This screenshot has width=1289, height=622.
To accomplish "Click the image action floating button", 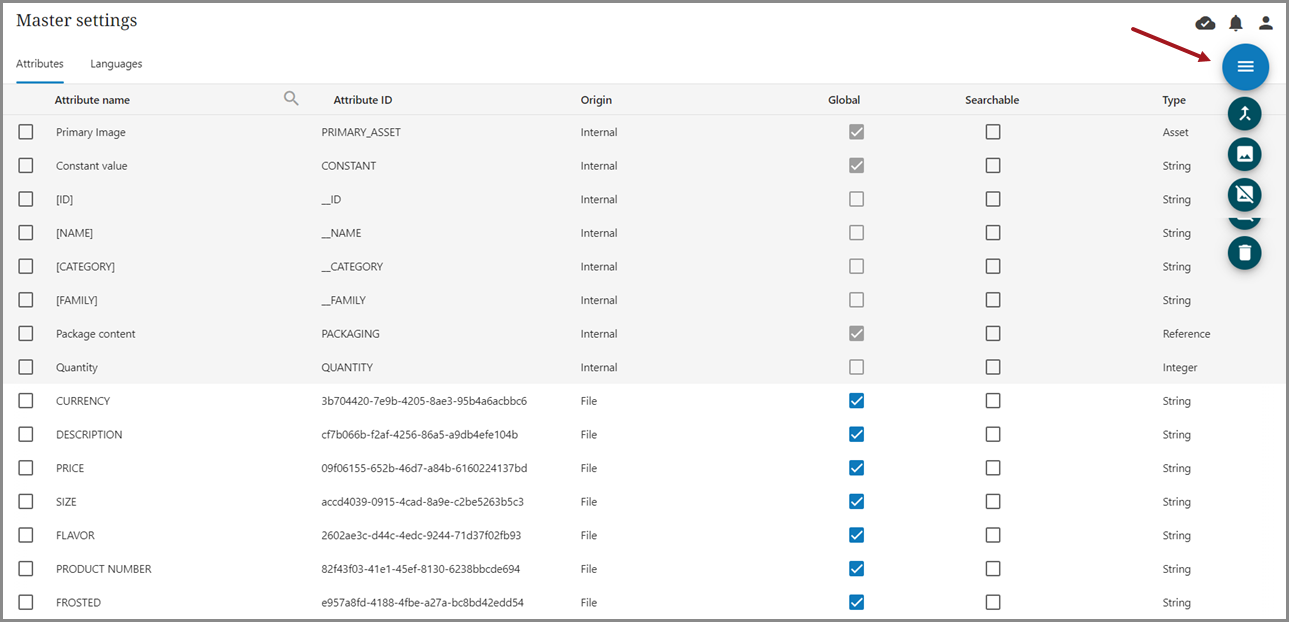I will pyautogui.click(x=1244, y=154).
